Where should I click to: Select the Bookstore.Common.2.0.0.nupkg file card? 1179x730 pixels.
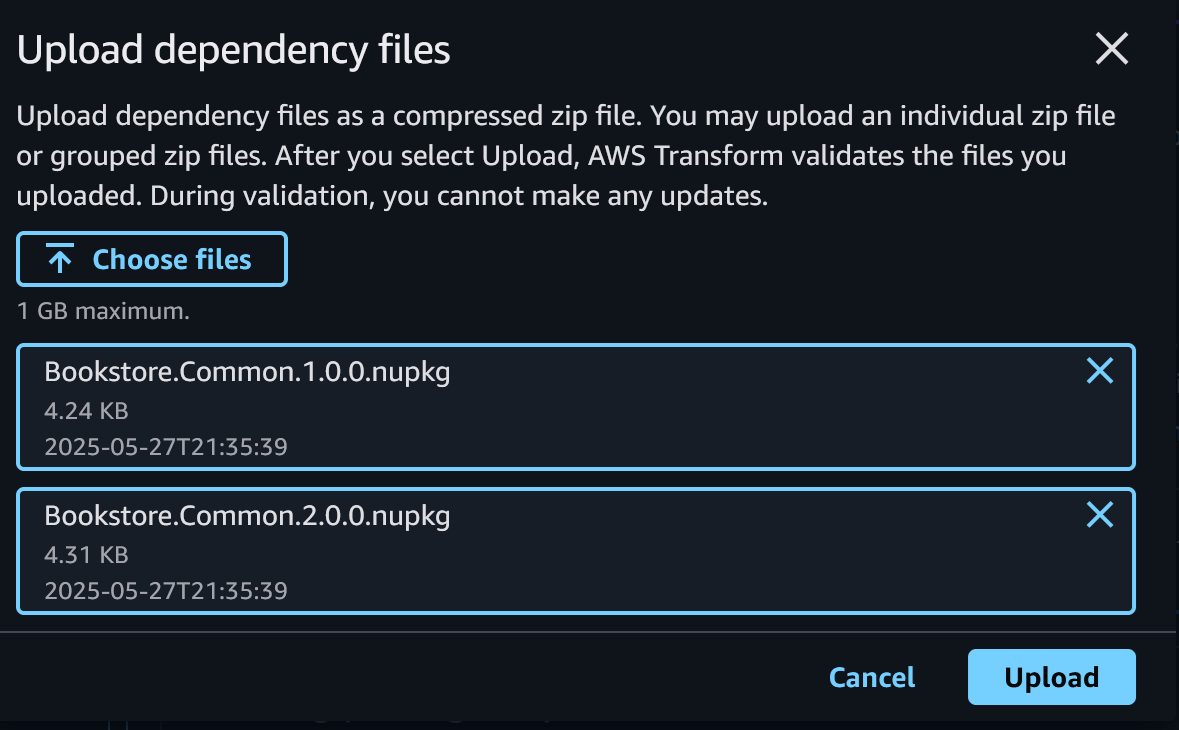point(575,551)
